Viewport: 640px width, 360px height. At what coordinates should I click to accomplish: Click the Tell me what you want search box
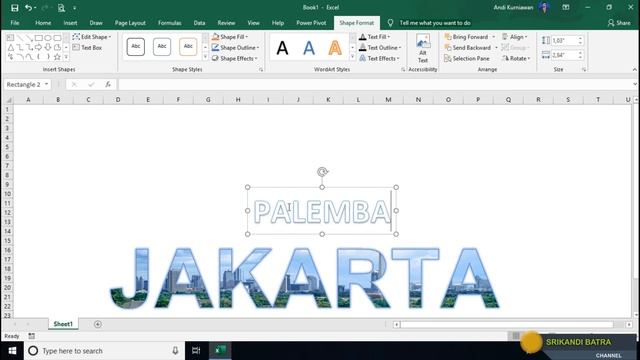point(435,23)
